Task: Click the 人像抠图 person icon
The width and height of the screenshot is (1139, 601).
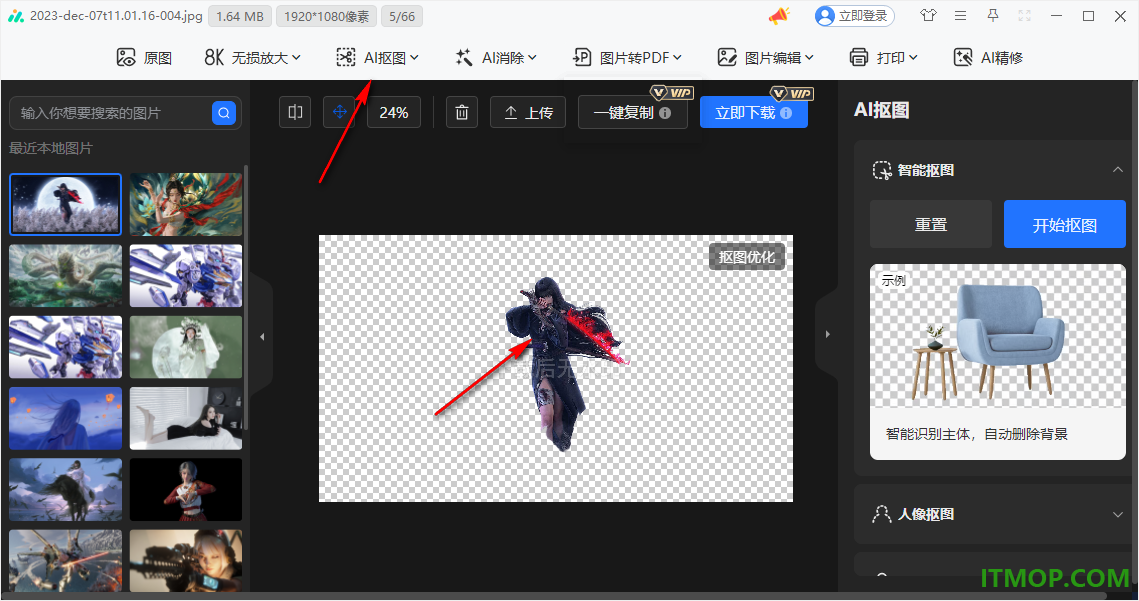Action: (x=881, y=515)
